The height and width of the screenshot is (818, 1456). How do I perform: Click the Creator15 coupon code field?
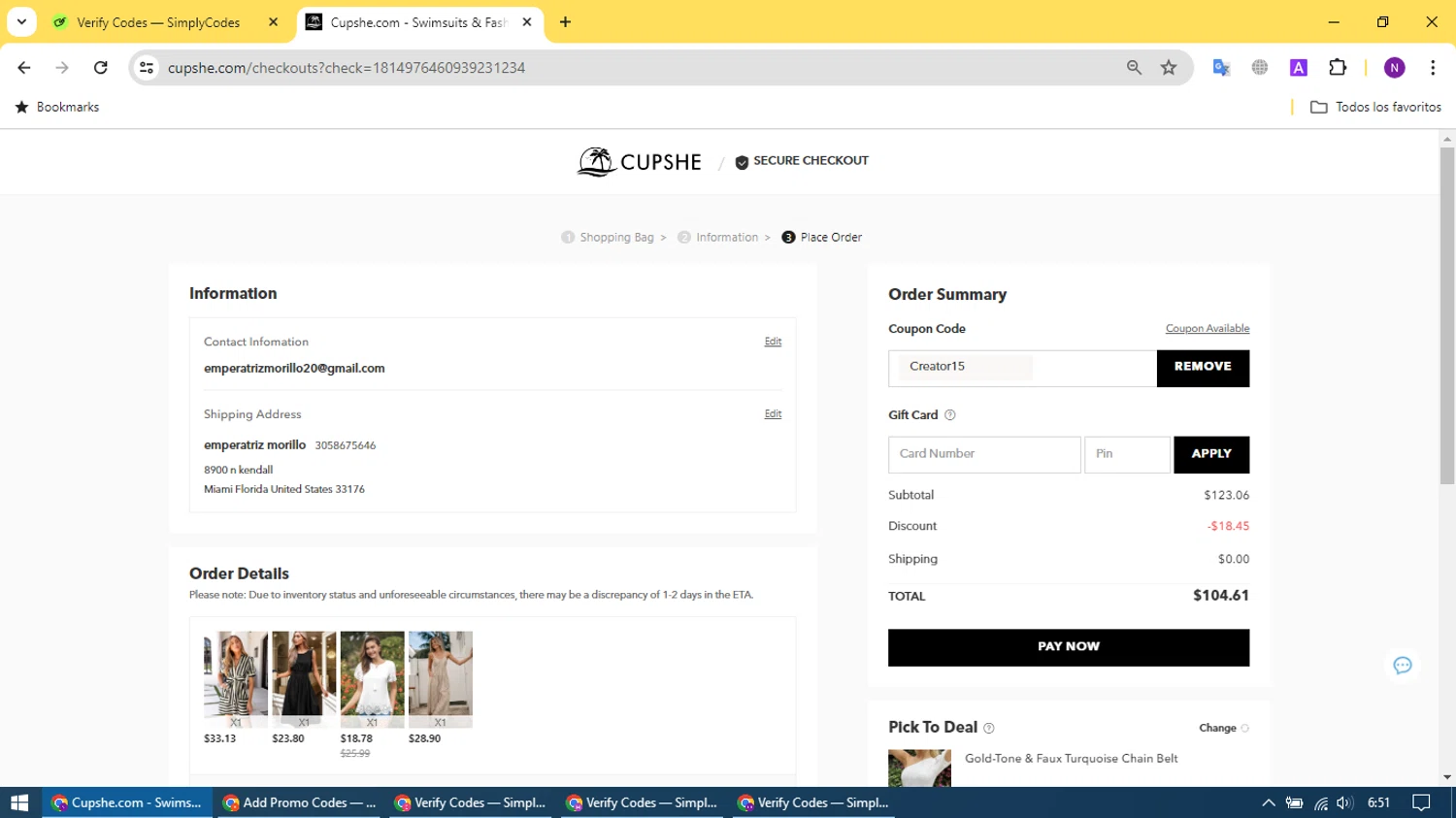tap(1022, 369)
